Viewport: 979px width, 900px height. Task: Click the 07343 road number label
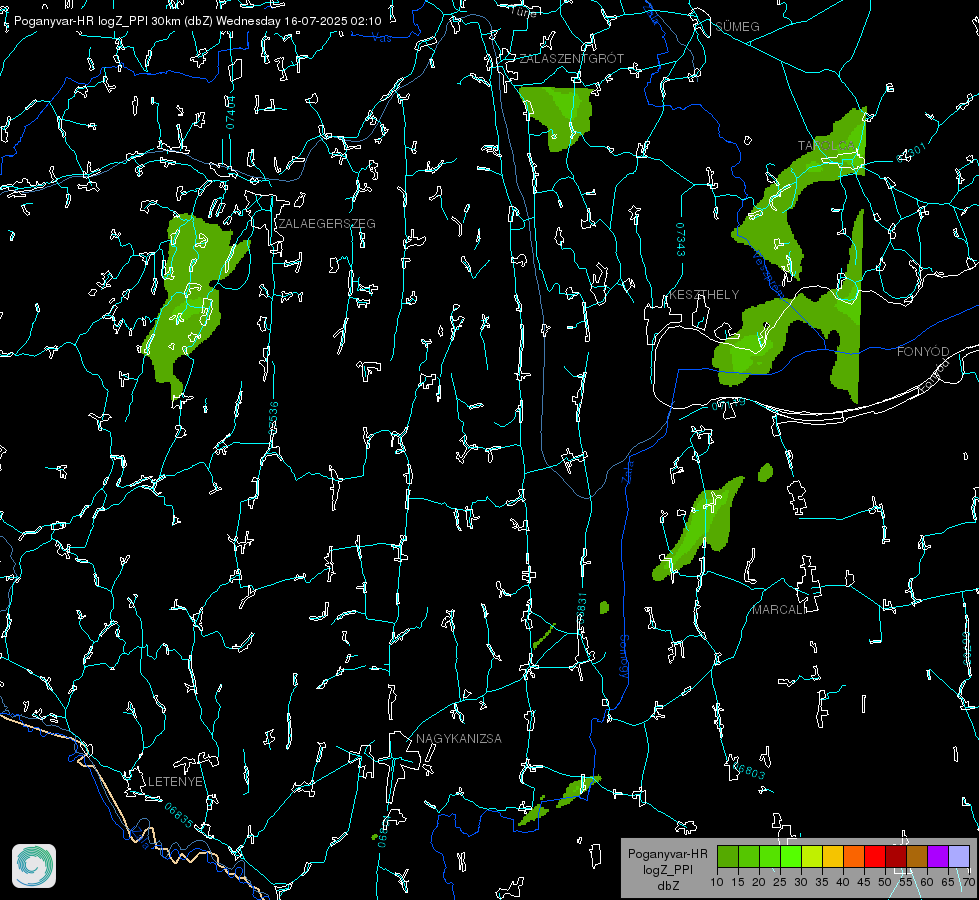coord(681,239)
